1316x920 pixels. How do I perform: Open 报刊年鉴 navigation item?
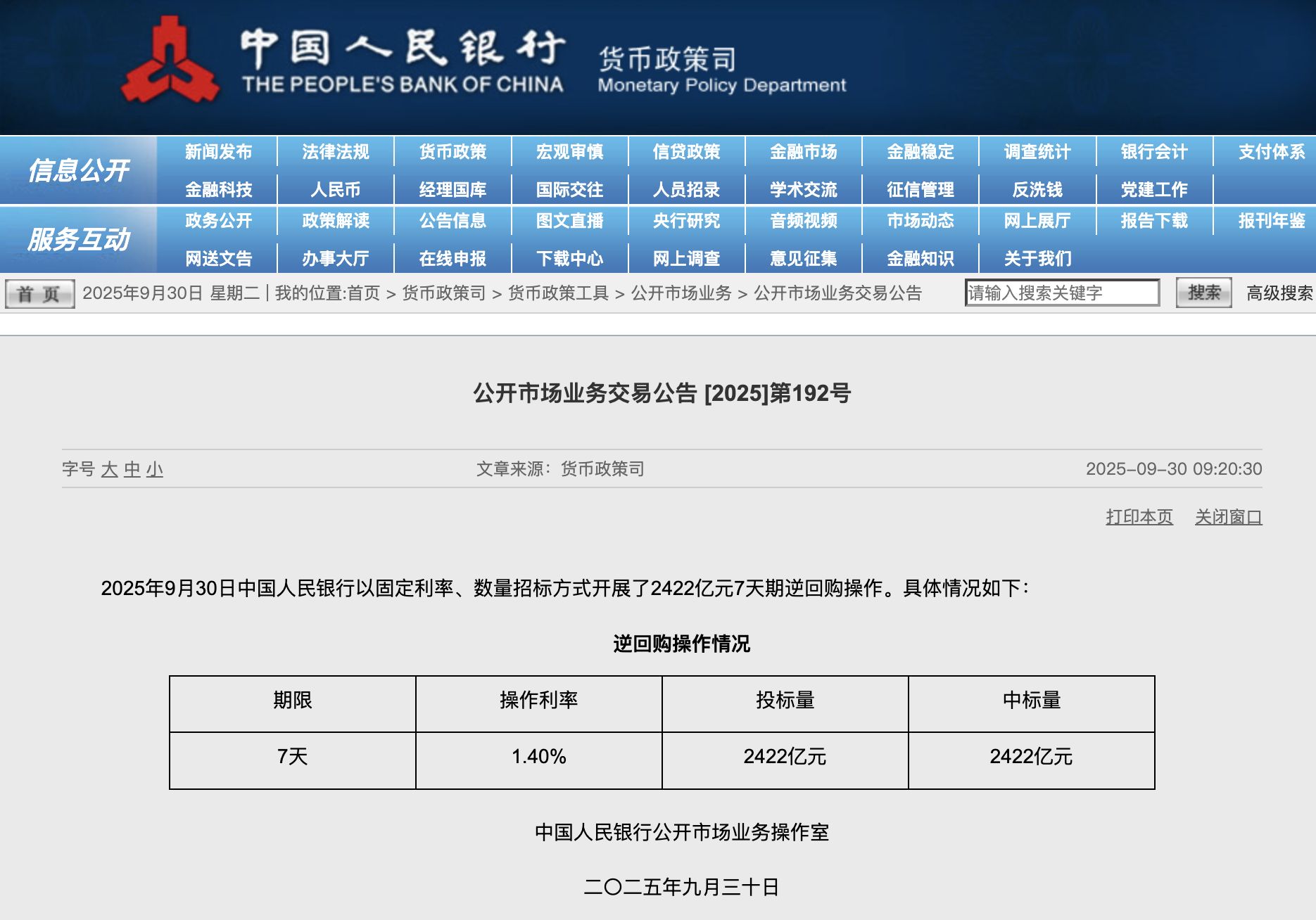pos(1271,221)
